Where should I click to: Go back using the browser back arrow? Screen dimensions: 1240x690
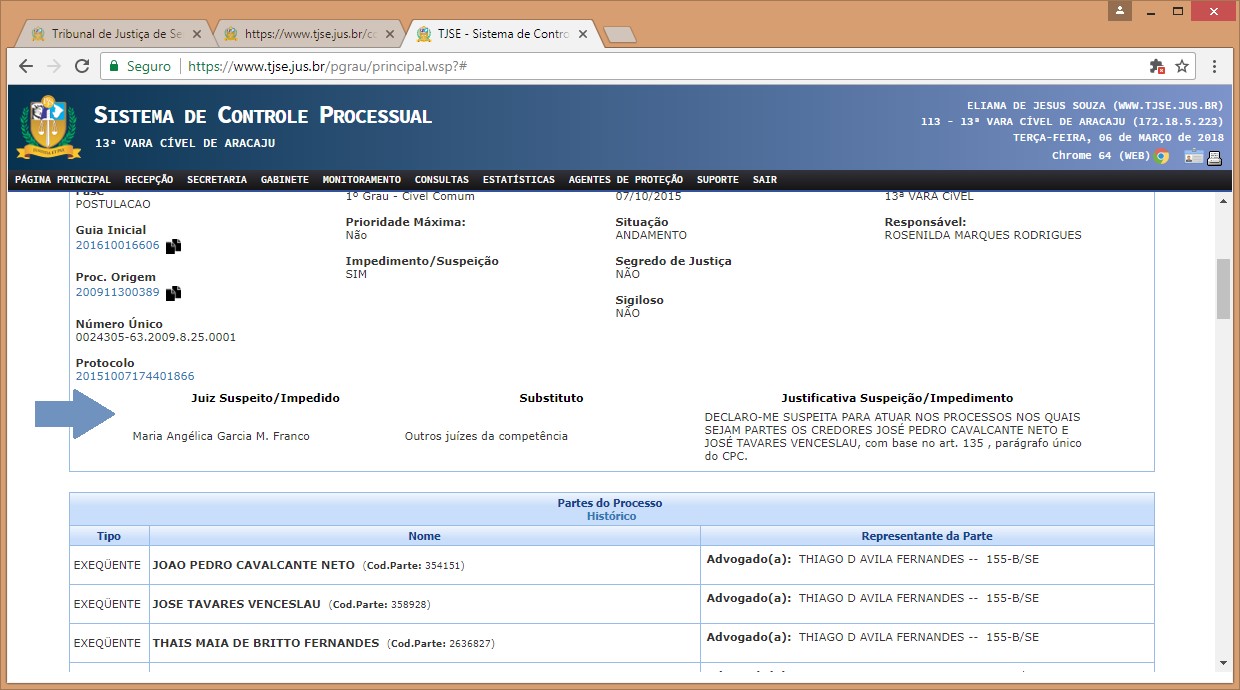coord(26,66)
